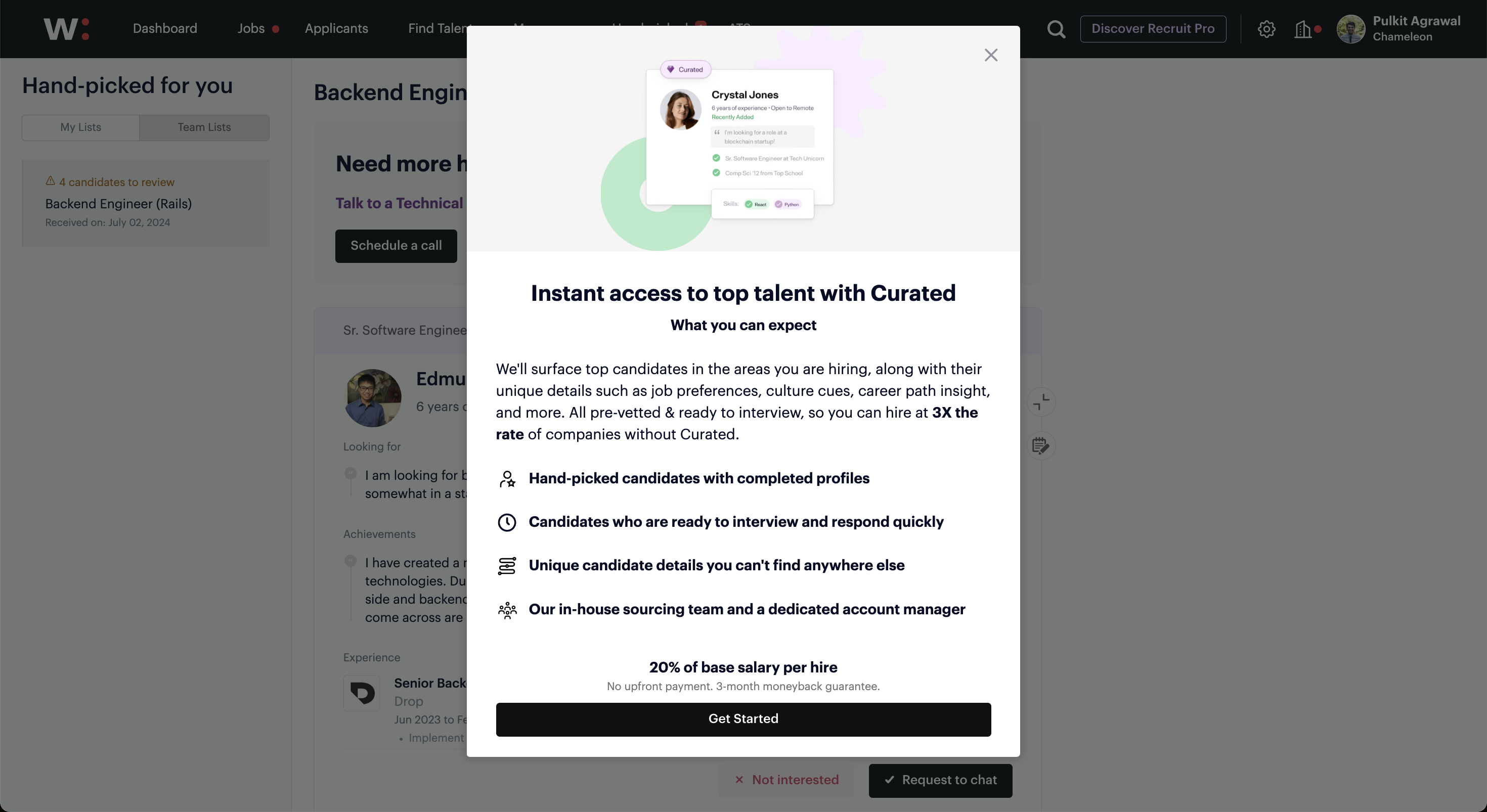Collapse the candidate card with the minimize icon
The width and height of the screenshot is (1487, 812).
tap(1041, 401)
